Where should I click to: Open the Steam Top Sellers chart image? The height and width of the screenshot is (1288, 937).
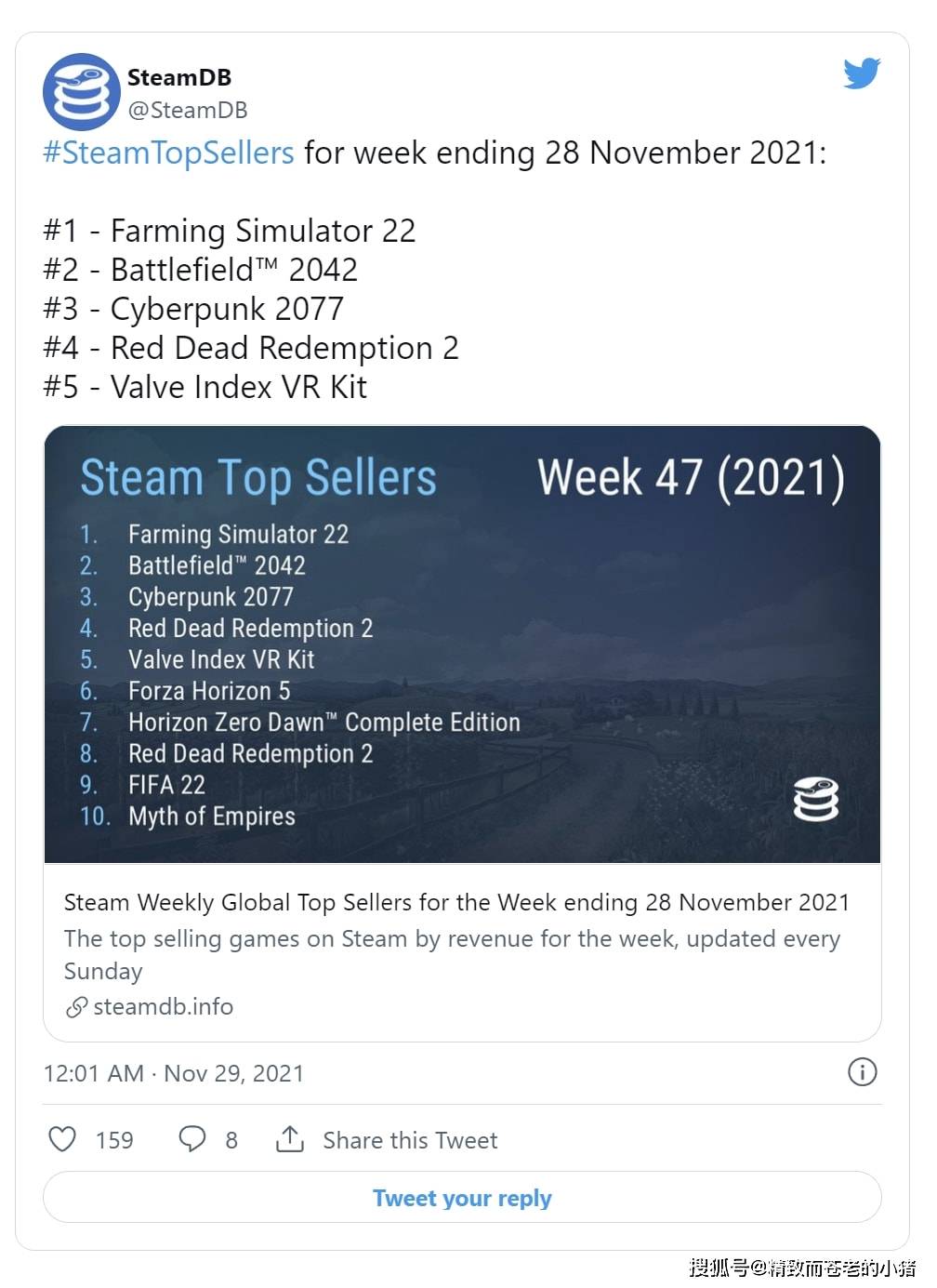pos(462,644)
